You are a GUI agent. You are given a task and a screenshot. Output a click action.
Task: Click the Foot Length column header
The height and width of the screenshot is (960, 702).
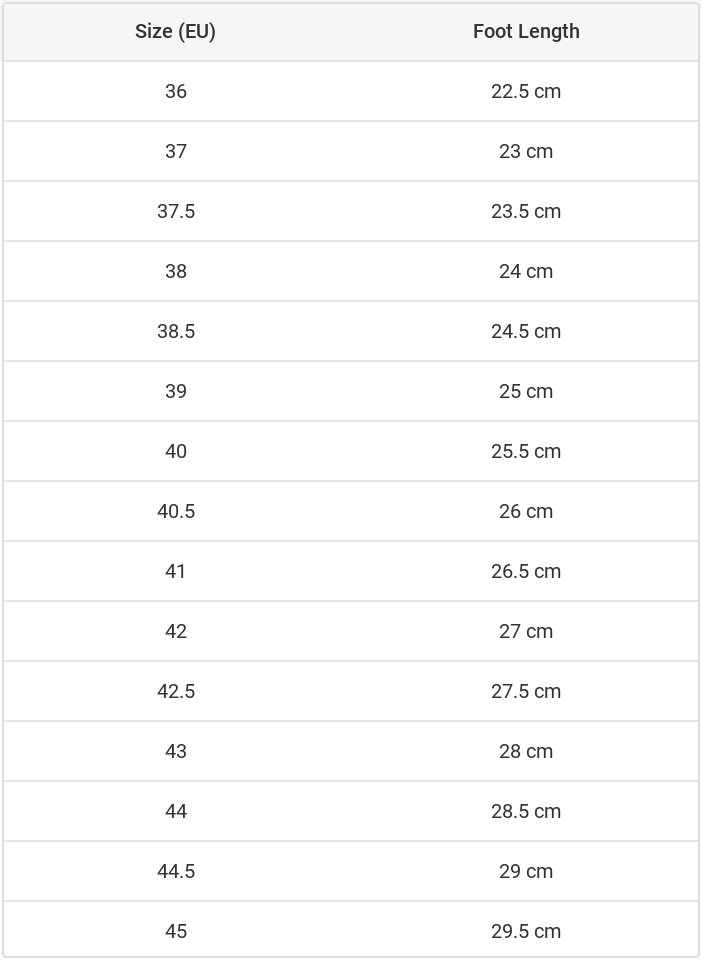526,31
